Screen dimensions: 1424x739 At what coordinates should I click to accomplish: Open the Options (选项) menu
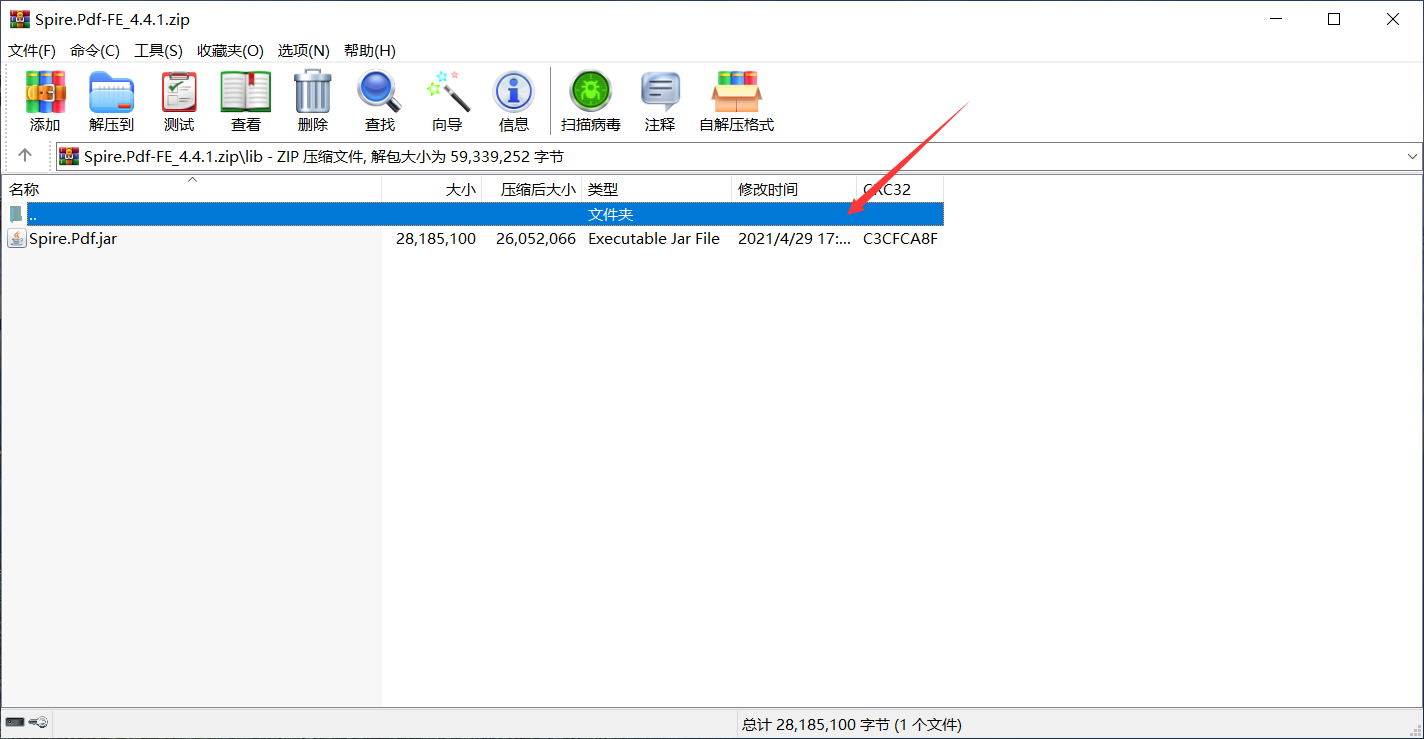tap(303, 50)
